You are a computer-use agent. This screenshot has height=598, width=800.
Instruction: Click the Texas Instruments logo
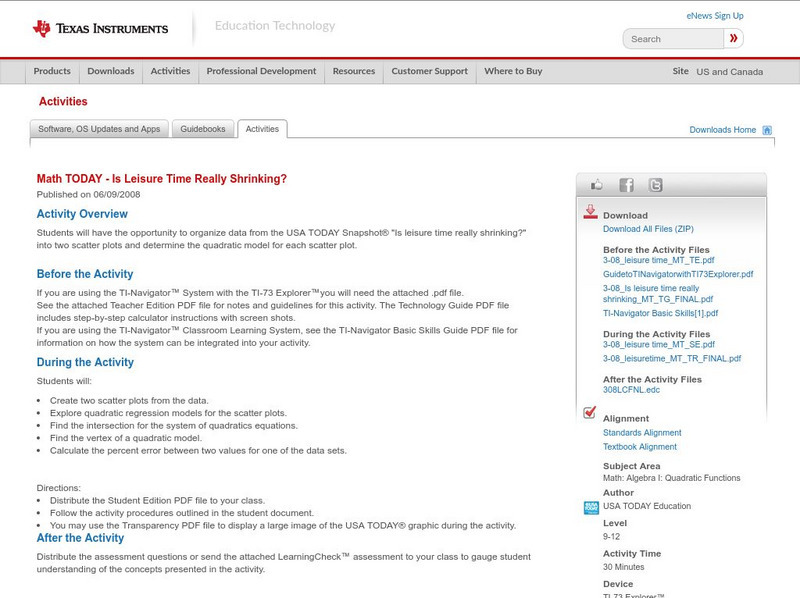(x=100, y=29)
